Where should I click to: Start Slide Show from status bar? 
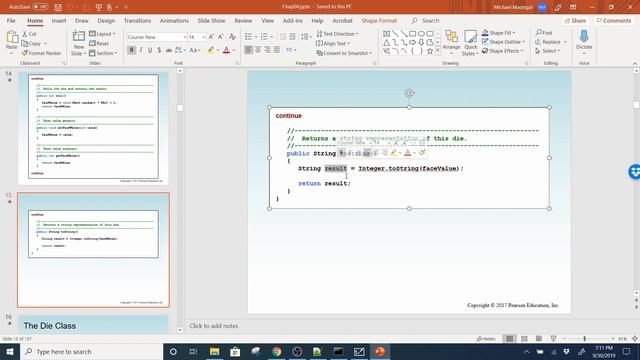pyautogui.click(x=553, y=339)
